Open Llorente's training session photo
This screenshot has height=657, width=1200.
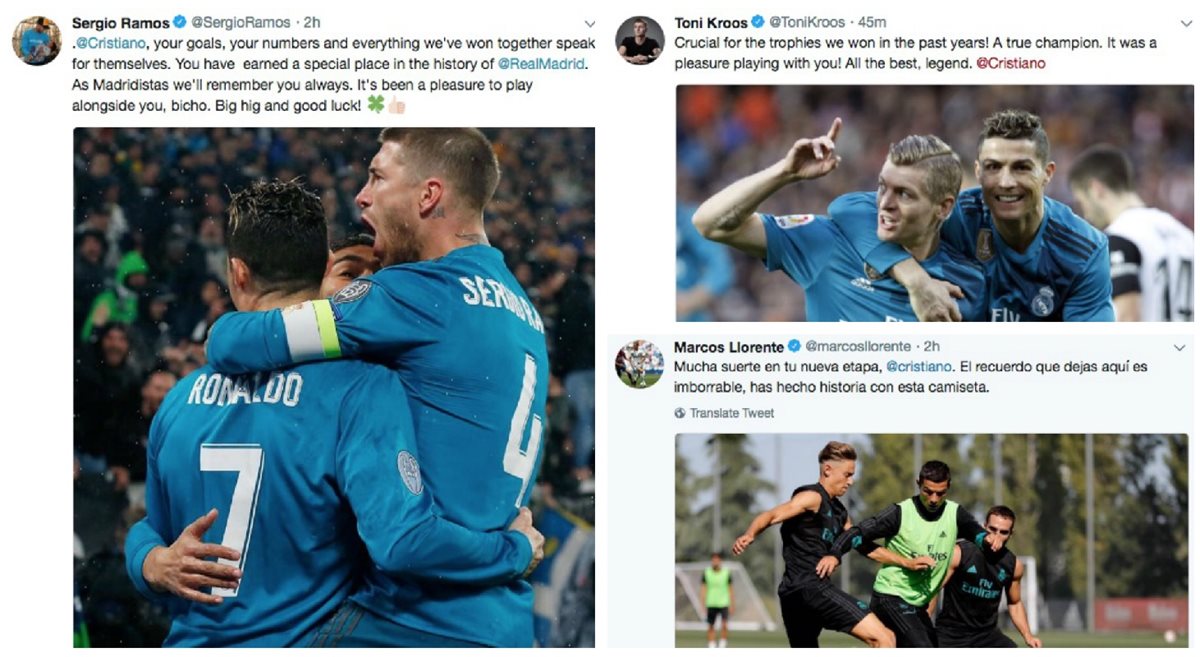tap(932, 540)
